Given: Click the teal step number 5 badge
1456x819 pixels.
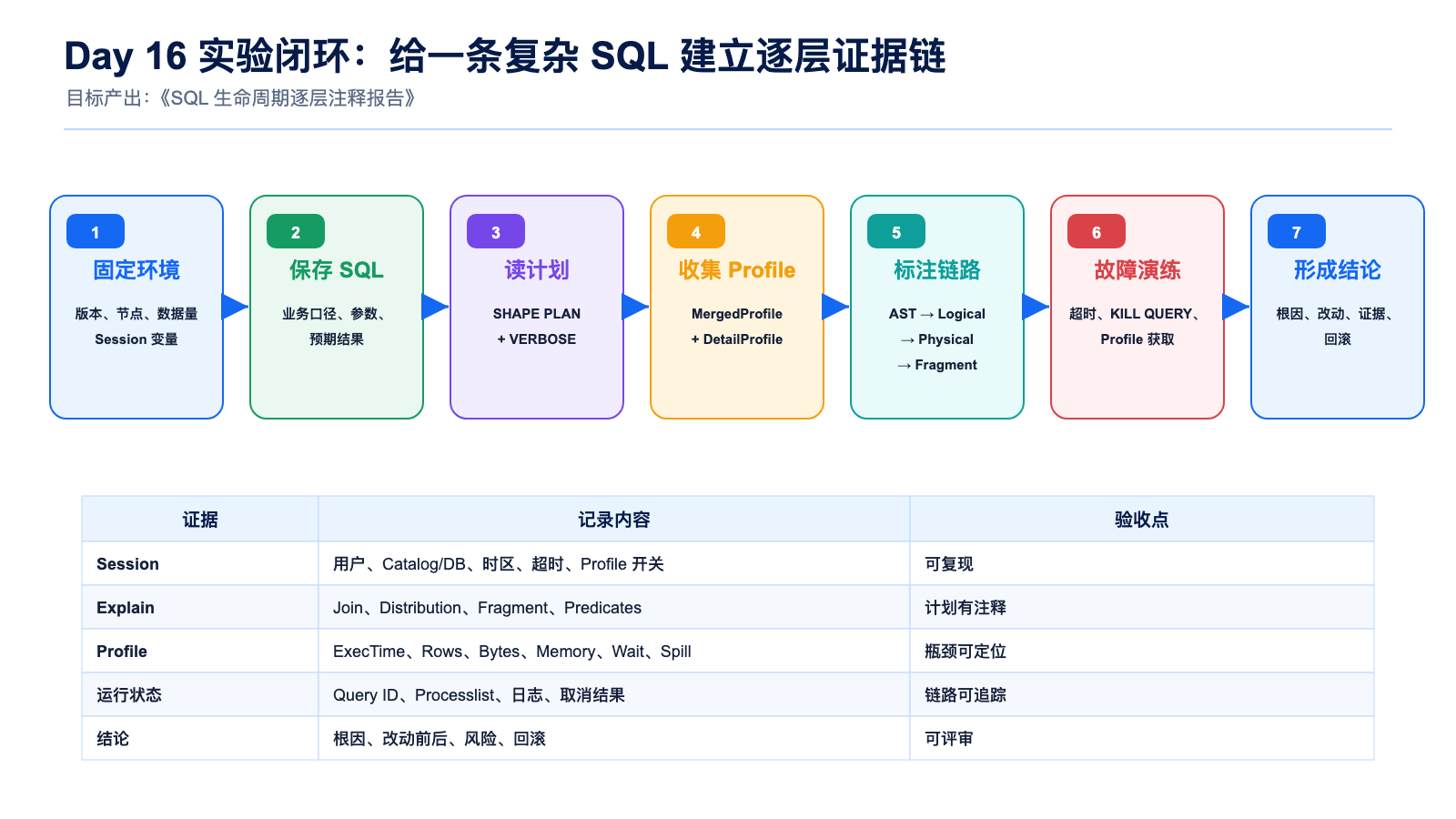Looking at the screenshot, I should pyautogui.click(x=896, y=231).
